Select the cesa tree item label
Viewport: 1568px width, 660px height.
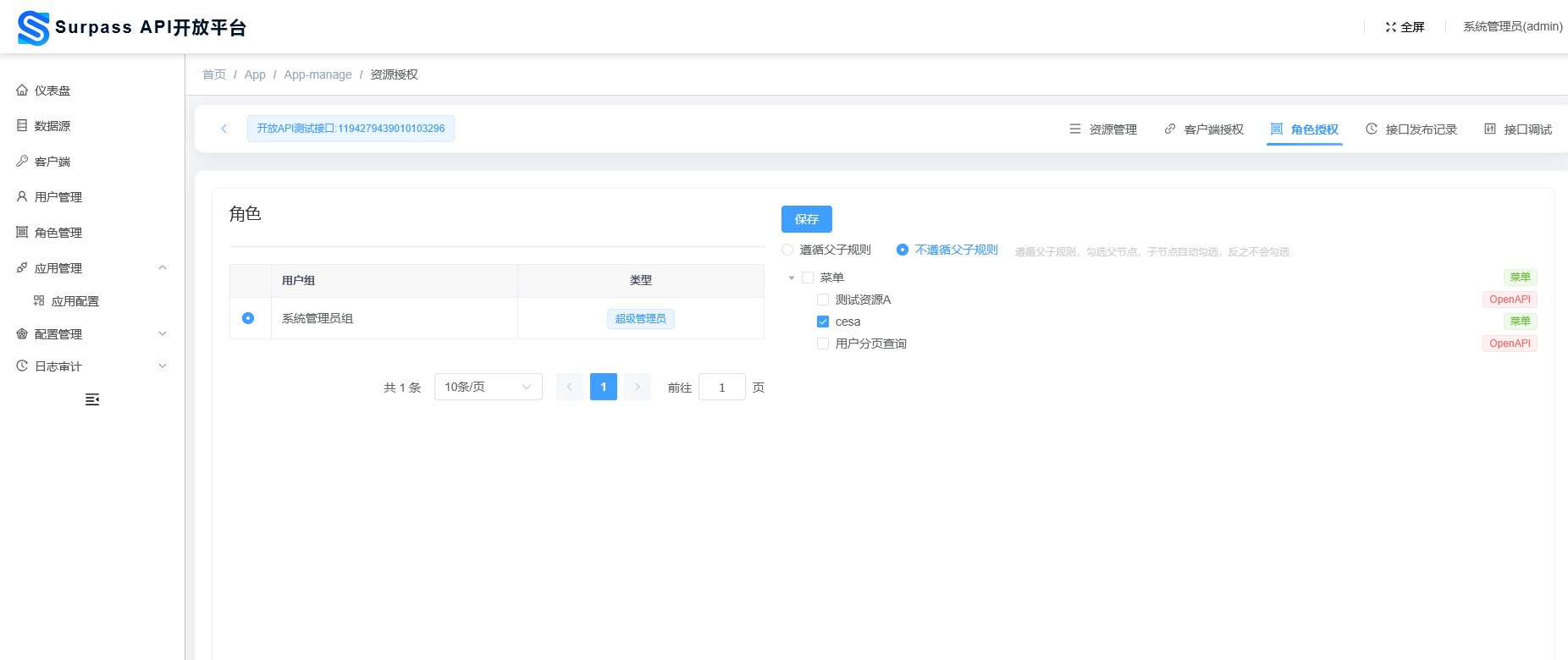pyautogui.click(x=847, y=322)
